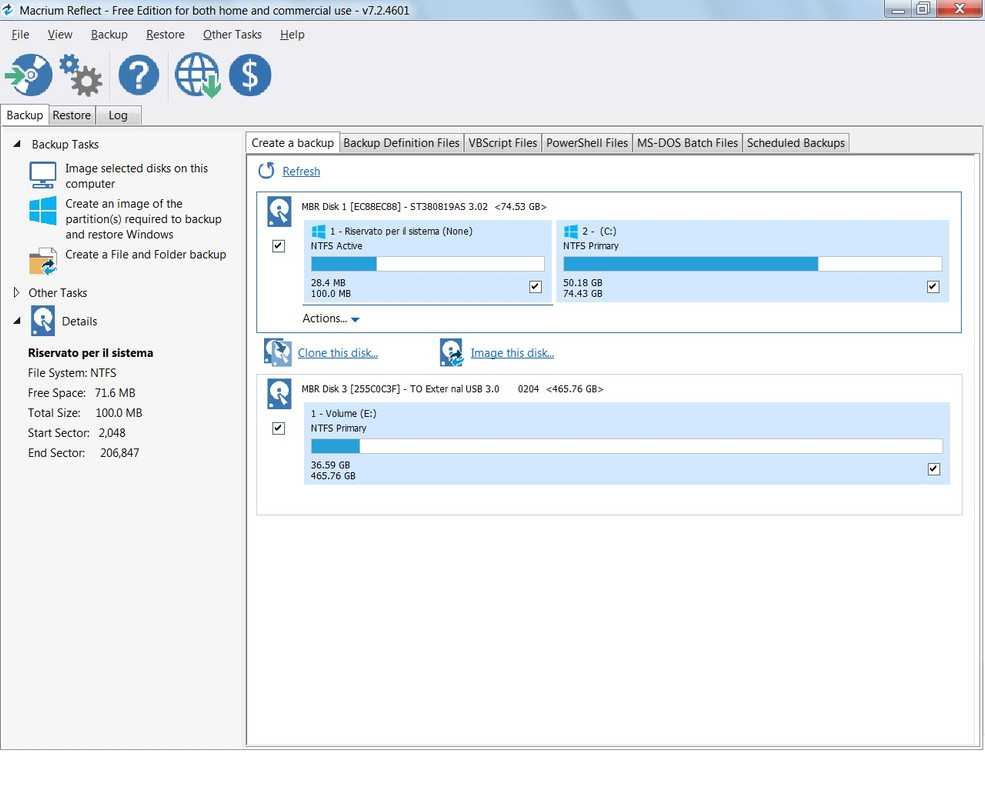Open the PowerShell Files tab

point(587,143)
